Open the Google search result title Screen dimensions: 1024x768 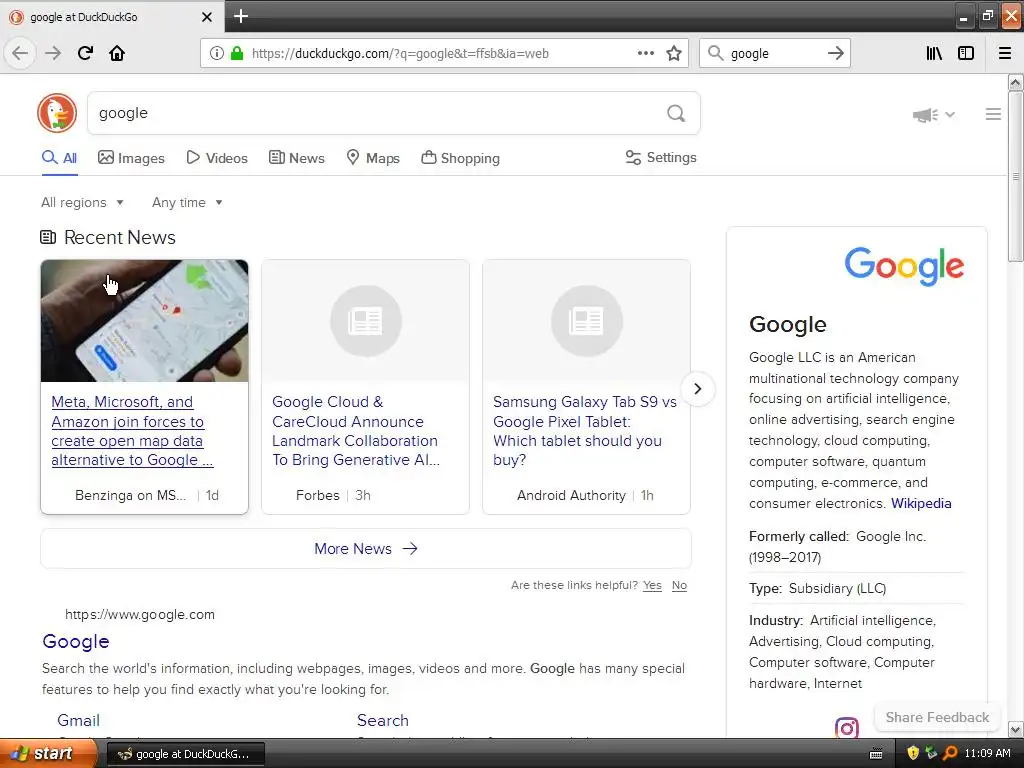(x=76, y=641)
